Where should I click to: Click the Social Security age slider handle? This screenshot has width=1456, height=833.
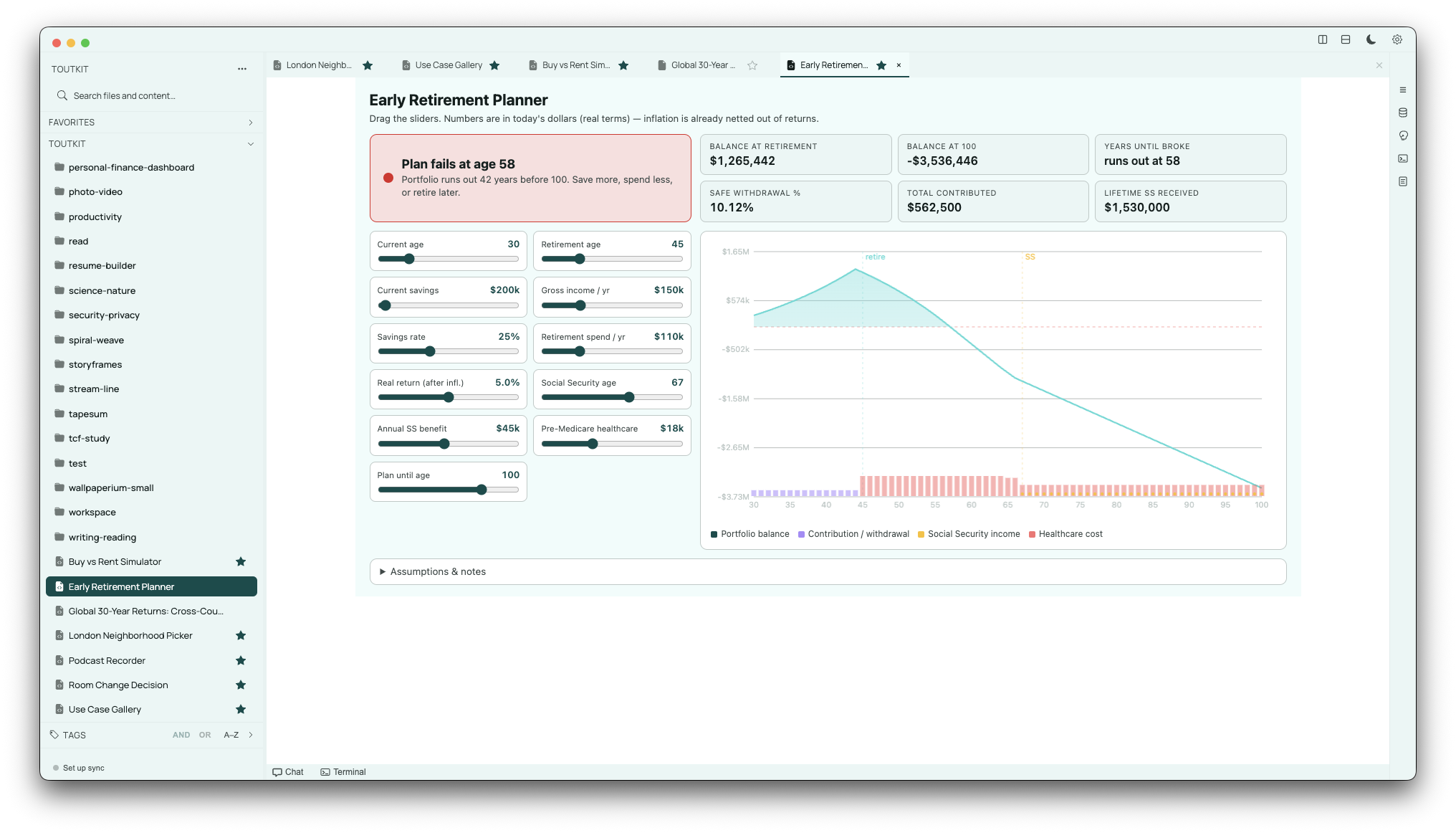pos(629,397)
